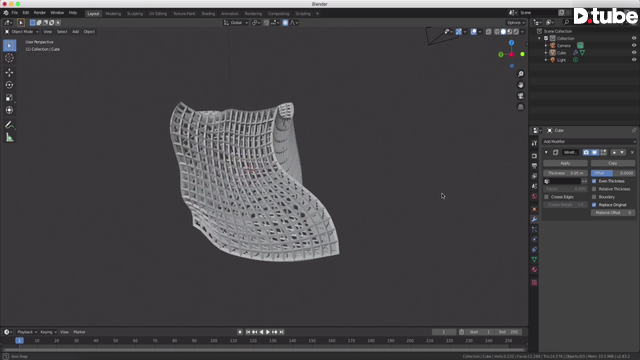Toggle camera view icon in viewport

pos(520,96)
